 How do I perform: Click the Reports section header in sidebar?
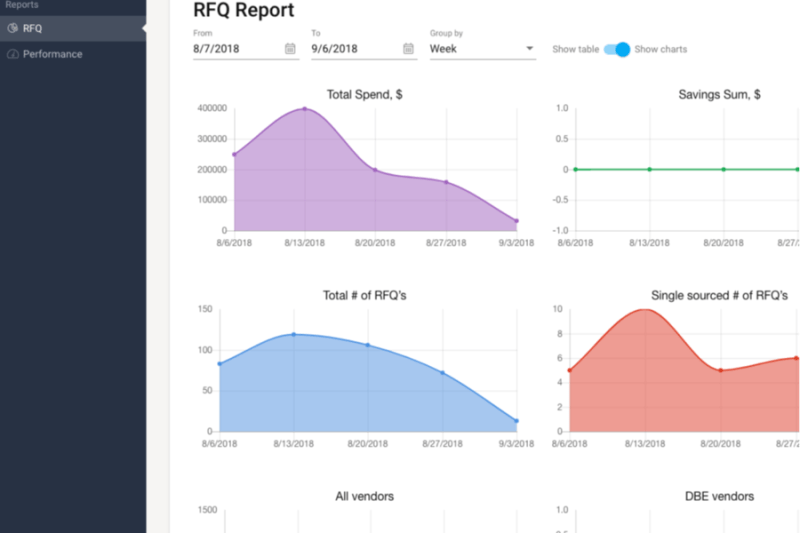[x=22, y=5]
